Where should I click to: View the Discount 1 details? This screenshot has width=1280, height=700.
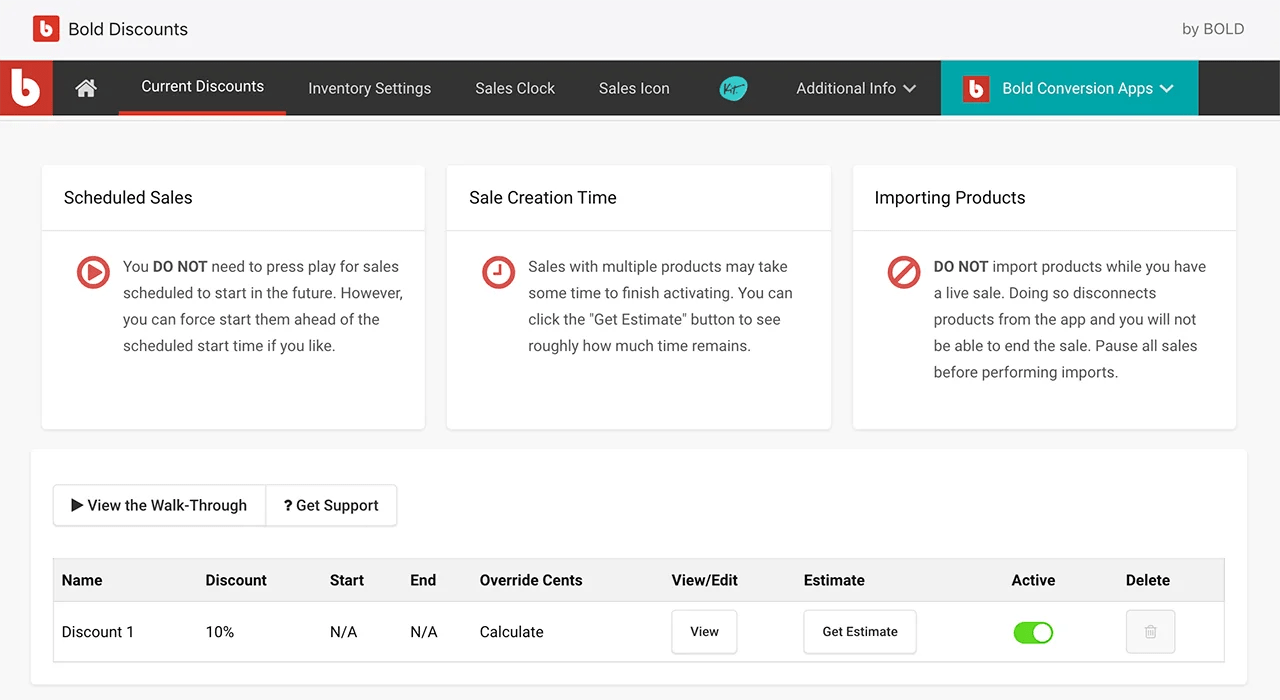[x=704, y=632]
